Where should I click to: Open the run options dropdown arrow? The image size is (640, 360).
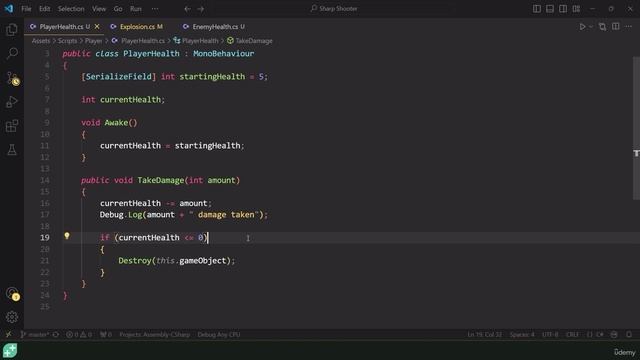(x=591, y=27)
